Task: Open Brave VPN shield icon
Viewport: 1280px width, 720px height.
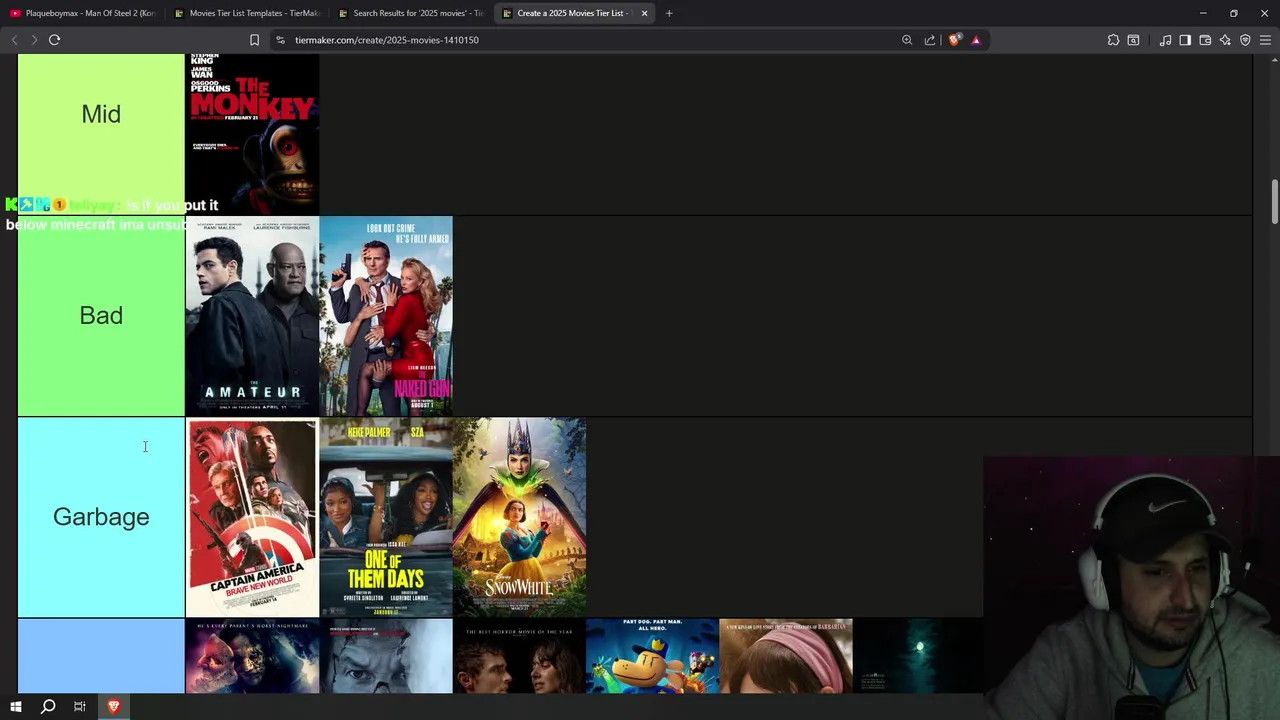Action: point(1245,40)
